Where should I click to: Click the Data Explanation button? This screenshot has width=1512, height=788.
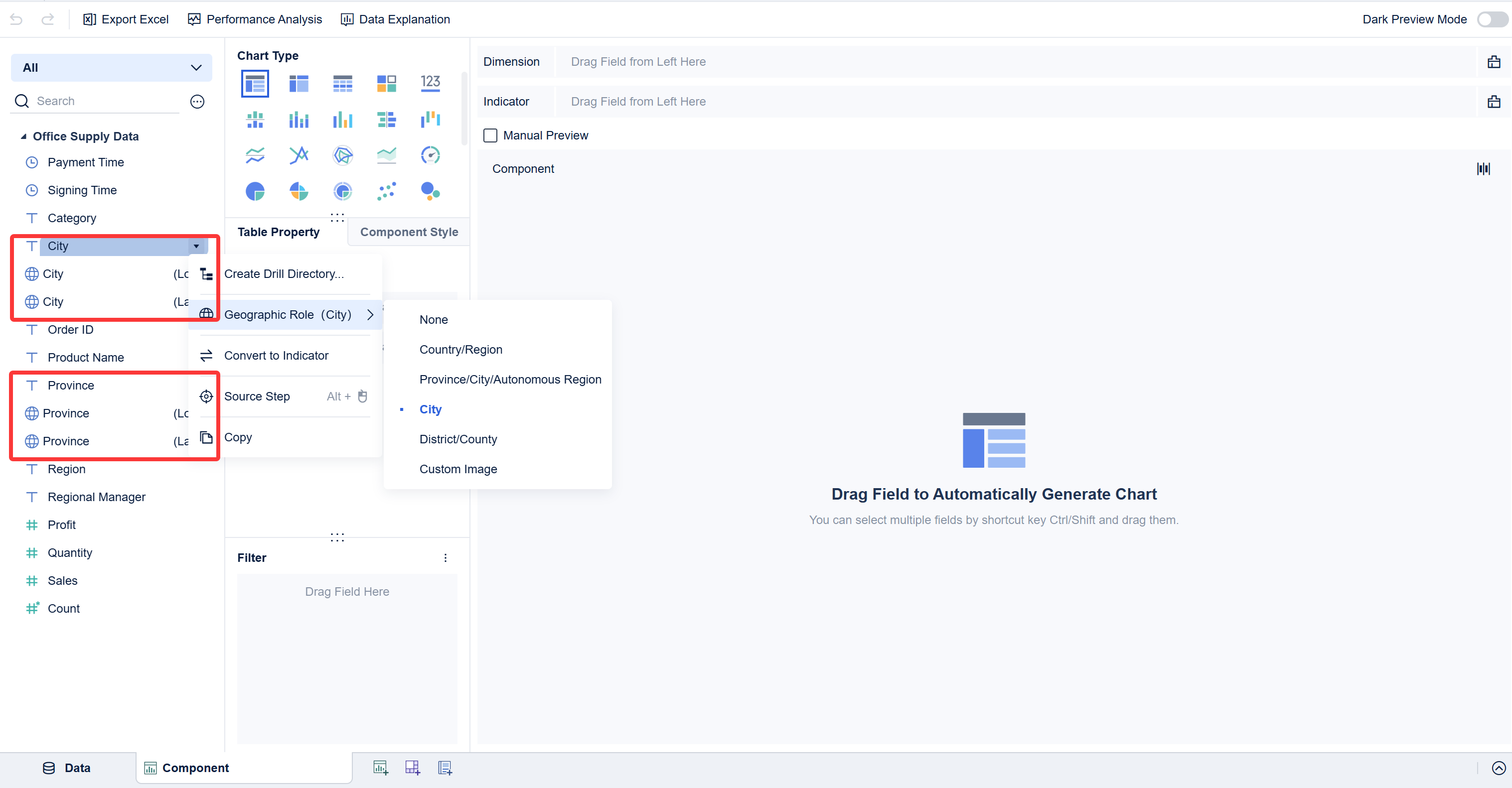coord(395,19)
